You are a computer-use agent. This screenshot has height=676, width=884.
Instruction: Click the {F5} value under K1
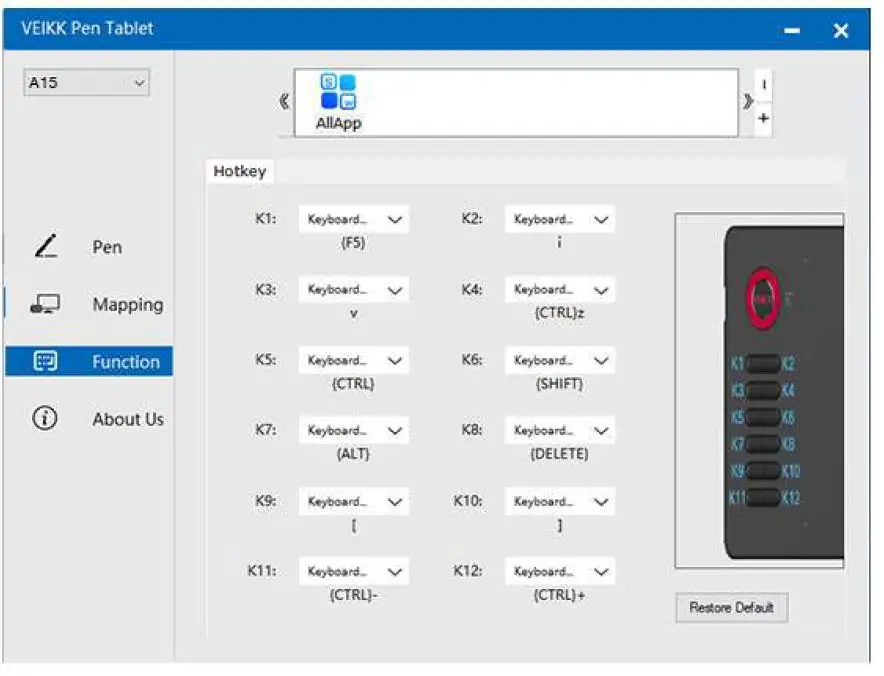pyautogui.click(x=353, y=243)
